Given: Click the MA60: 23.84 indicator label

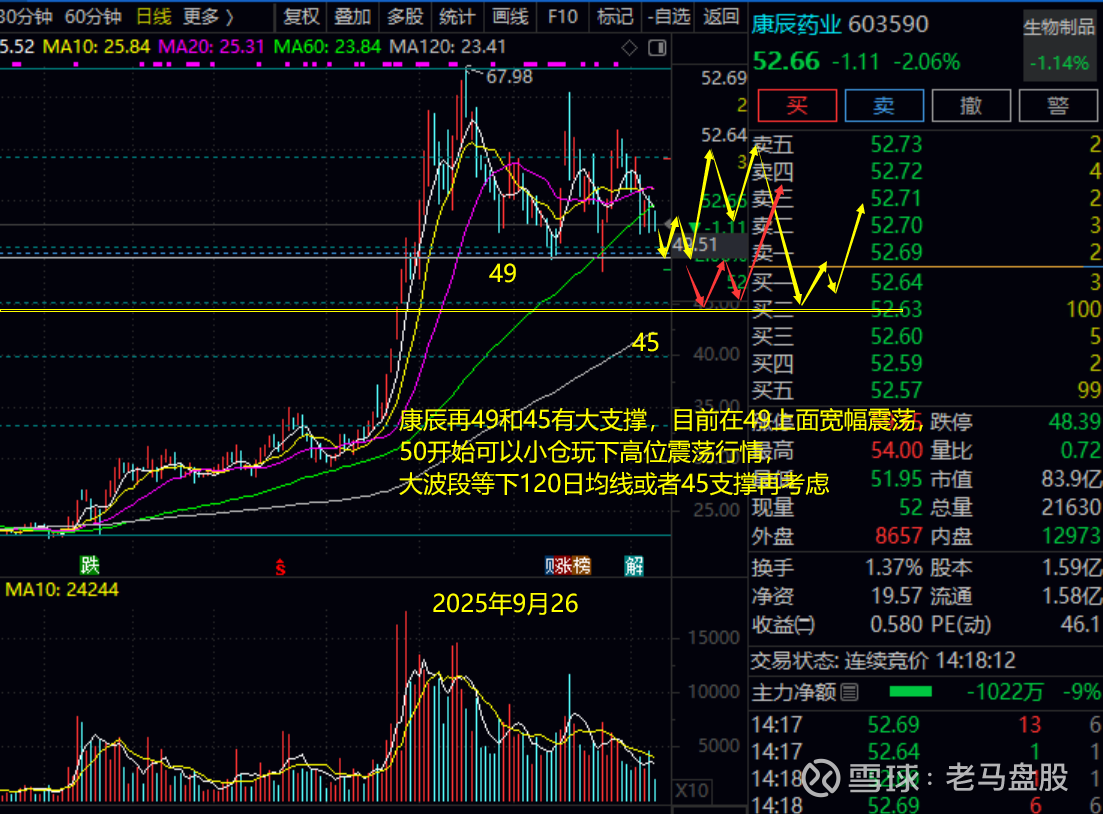Looking at the screenshot, I should [327, 47].
